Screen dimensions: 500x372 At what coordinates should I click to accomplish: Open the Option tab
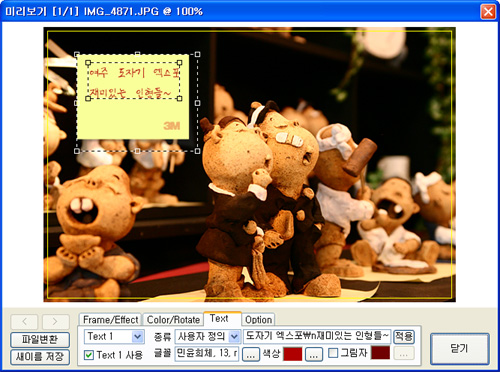258,320
